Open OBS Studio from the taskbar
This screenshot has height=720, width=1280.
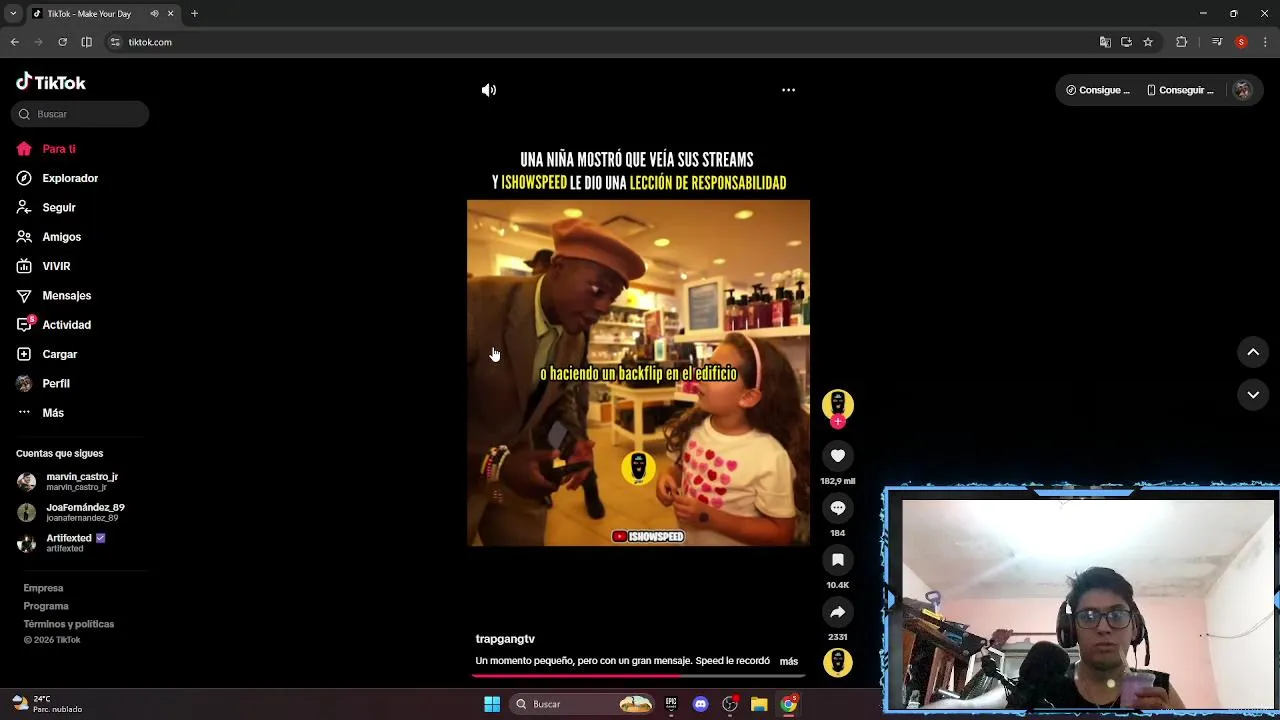[730, 704]
